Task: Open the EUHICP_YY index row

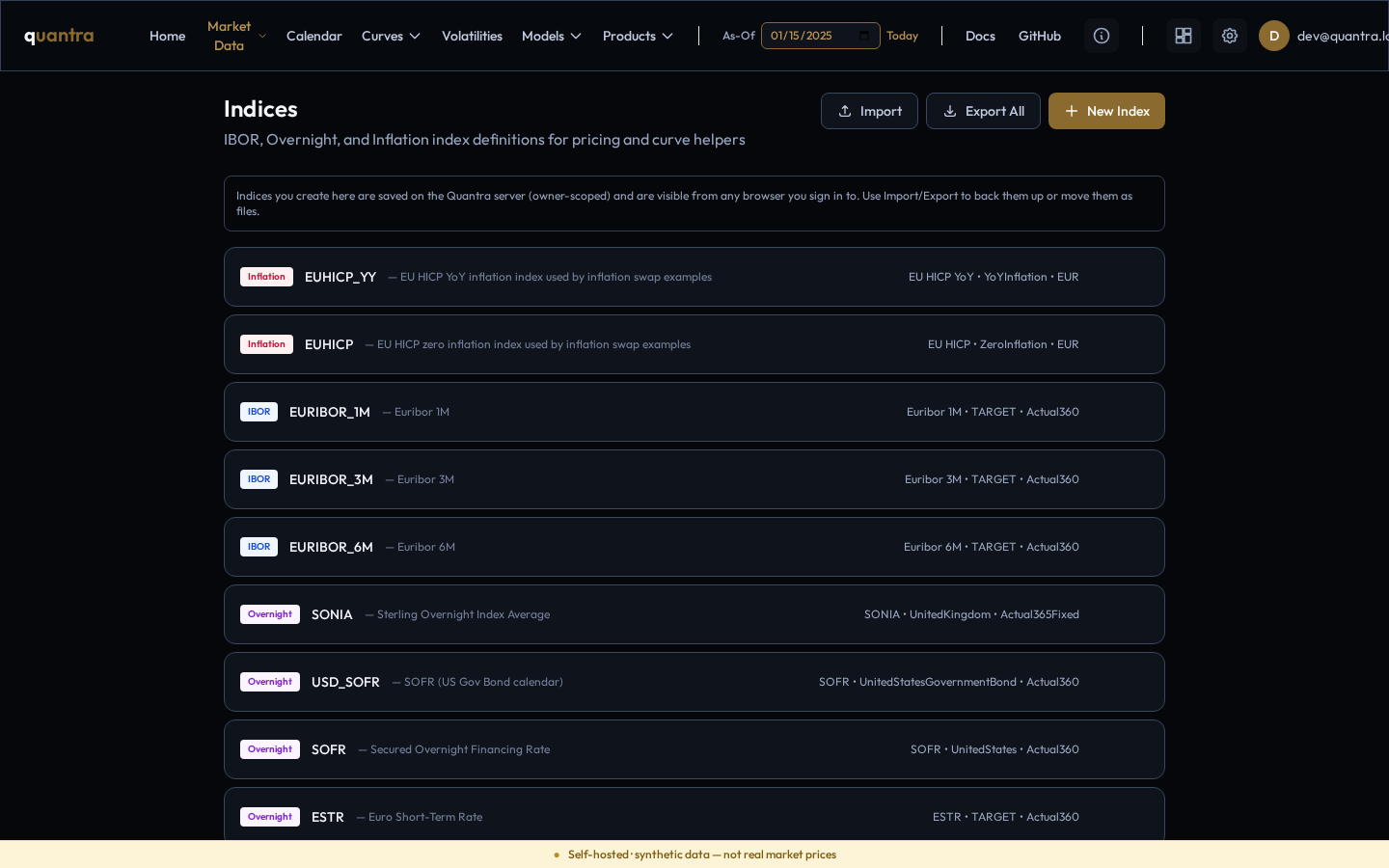Action: coord(694,277)
